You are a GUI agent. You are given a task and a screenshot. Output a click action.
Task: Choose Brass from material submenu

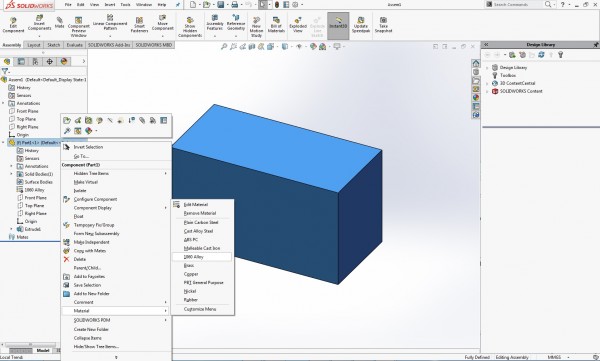coord(189,265)
